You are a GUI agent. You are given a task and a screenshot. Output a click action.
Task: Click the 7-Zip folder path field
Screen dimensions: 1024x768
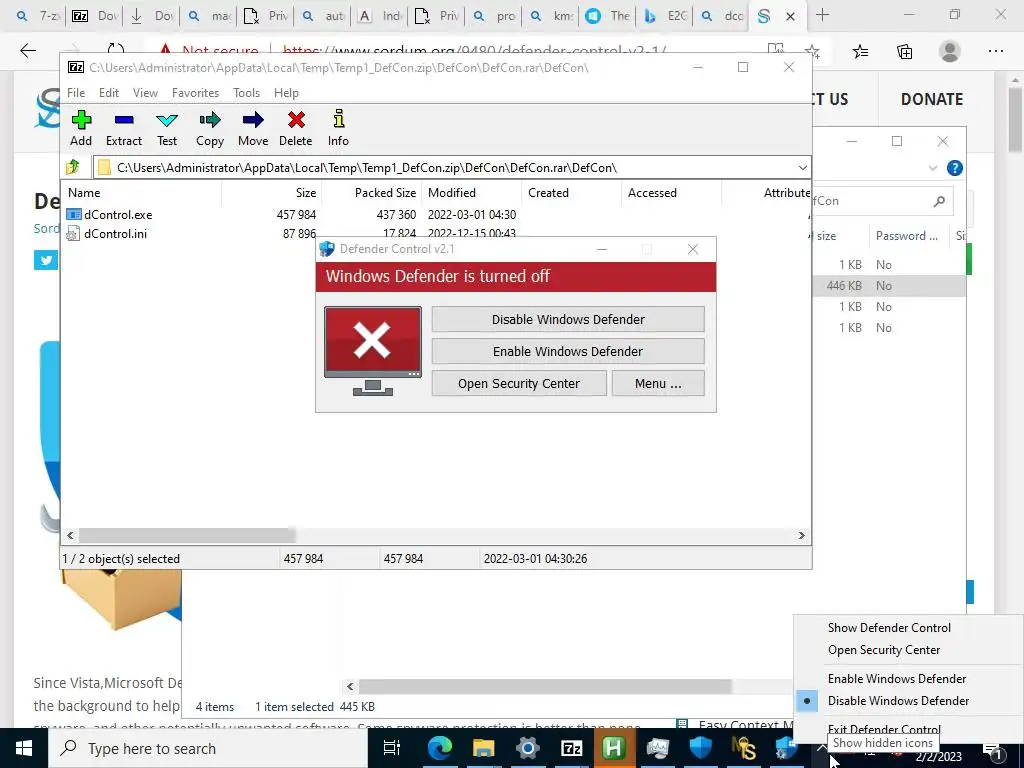click(x=452, y=168)
